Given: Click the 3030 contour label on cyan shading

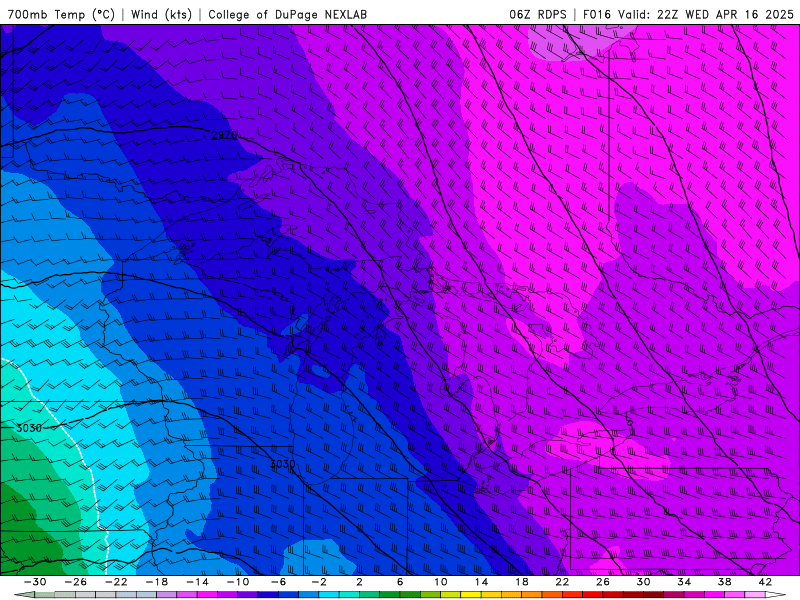Looking at the screenshot, I should (29, 428).
